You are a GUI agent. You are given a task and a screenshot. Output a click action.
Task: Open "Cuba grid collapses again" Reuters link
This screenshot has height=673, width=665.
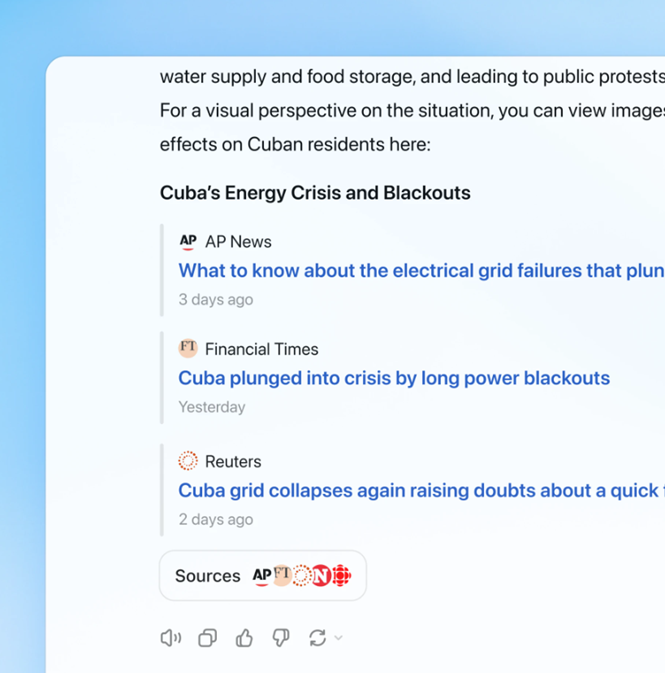(418, 490)
